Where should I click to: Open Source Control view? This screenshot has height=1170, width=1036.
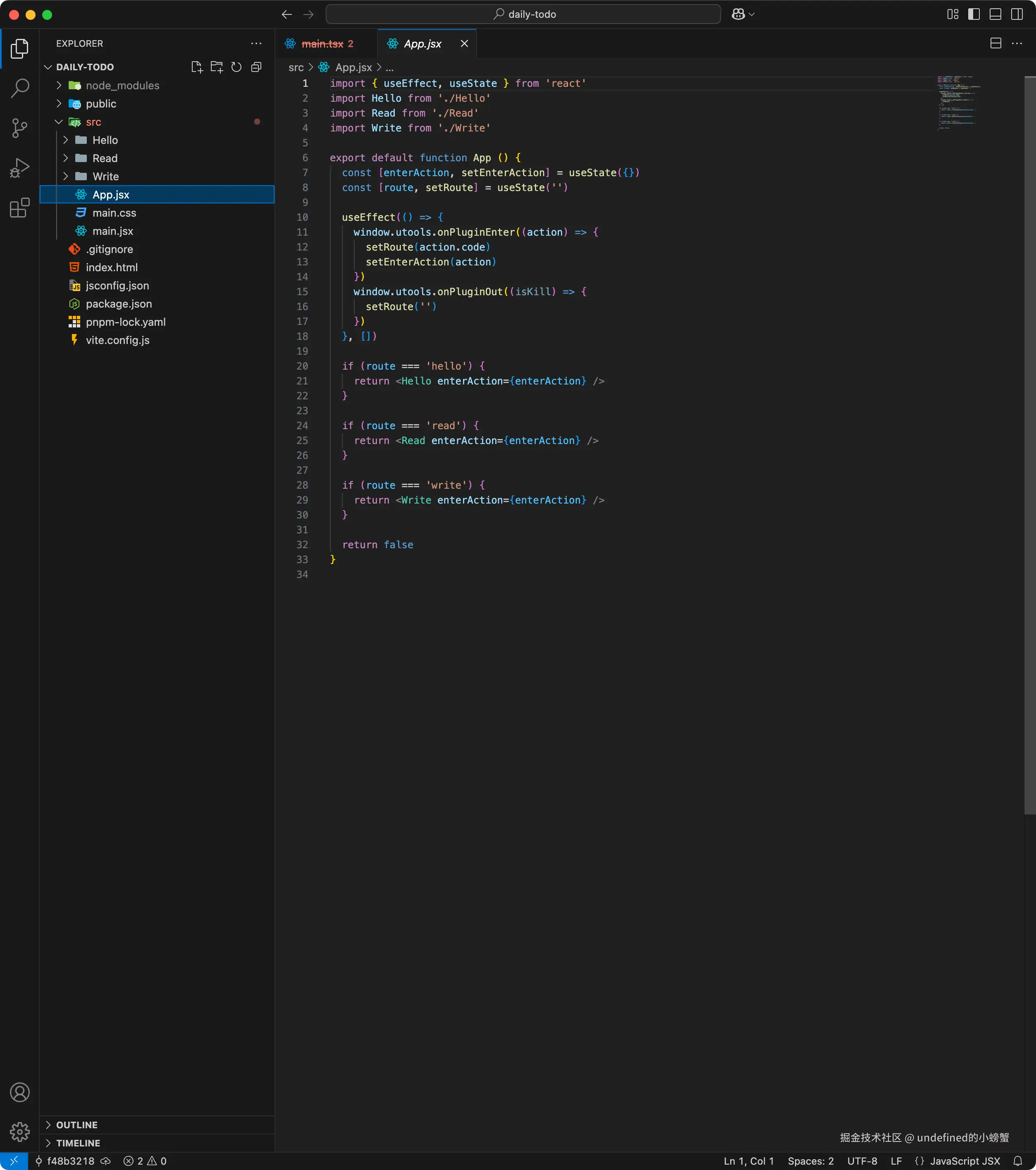click(19, 128)
